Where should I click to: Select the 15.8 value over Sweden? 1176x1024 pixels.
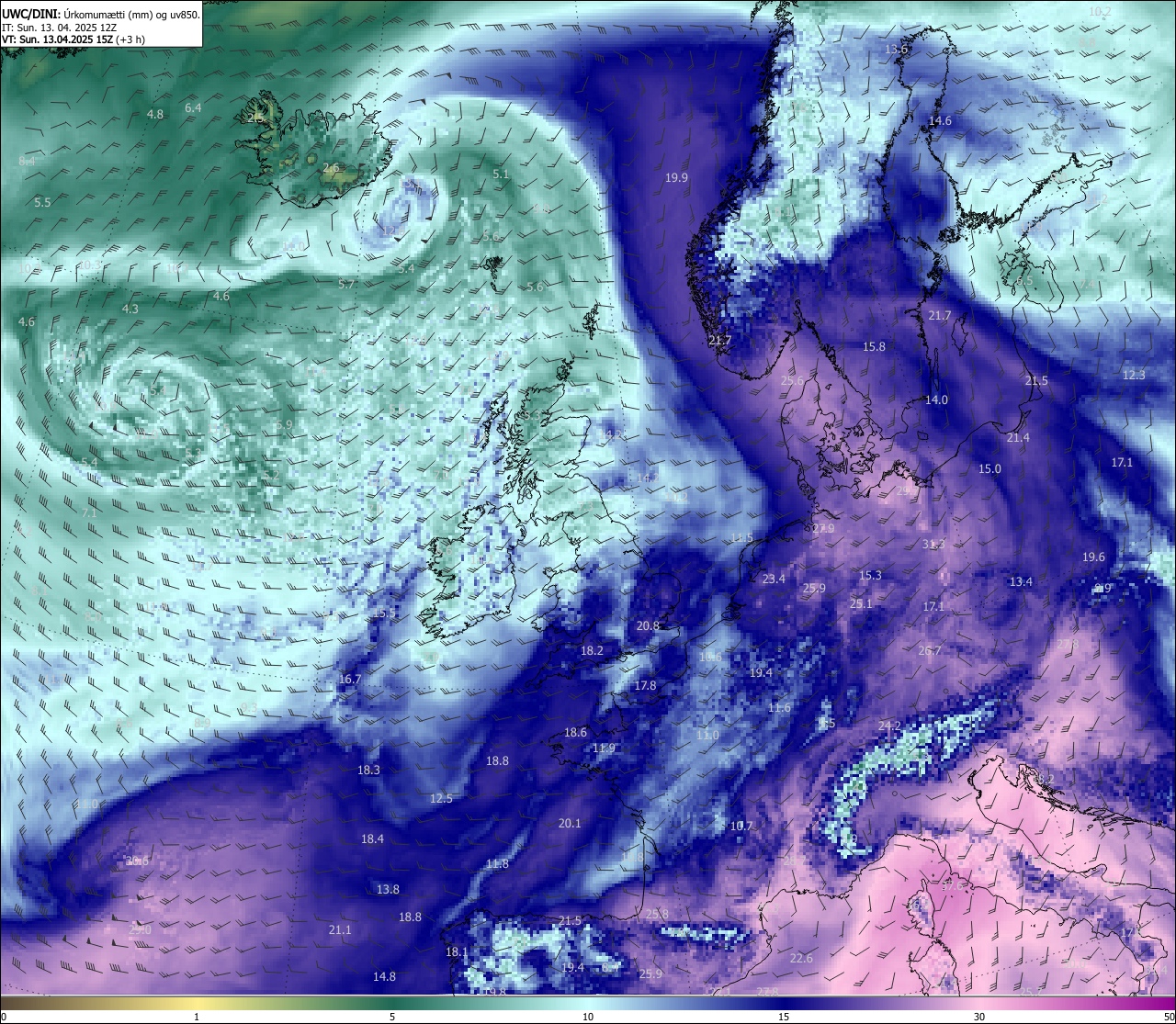[874, 346]
